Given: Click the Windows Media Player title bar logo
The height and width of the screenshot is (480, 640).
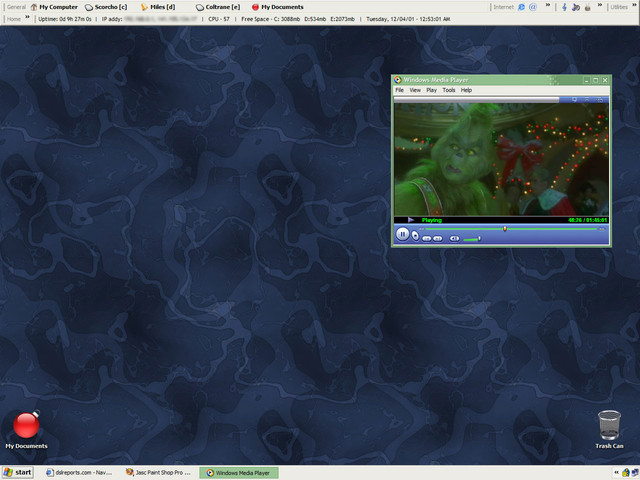Looking at the screenshot, I should point(398,80).
